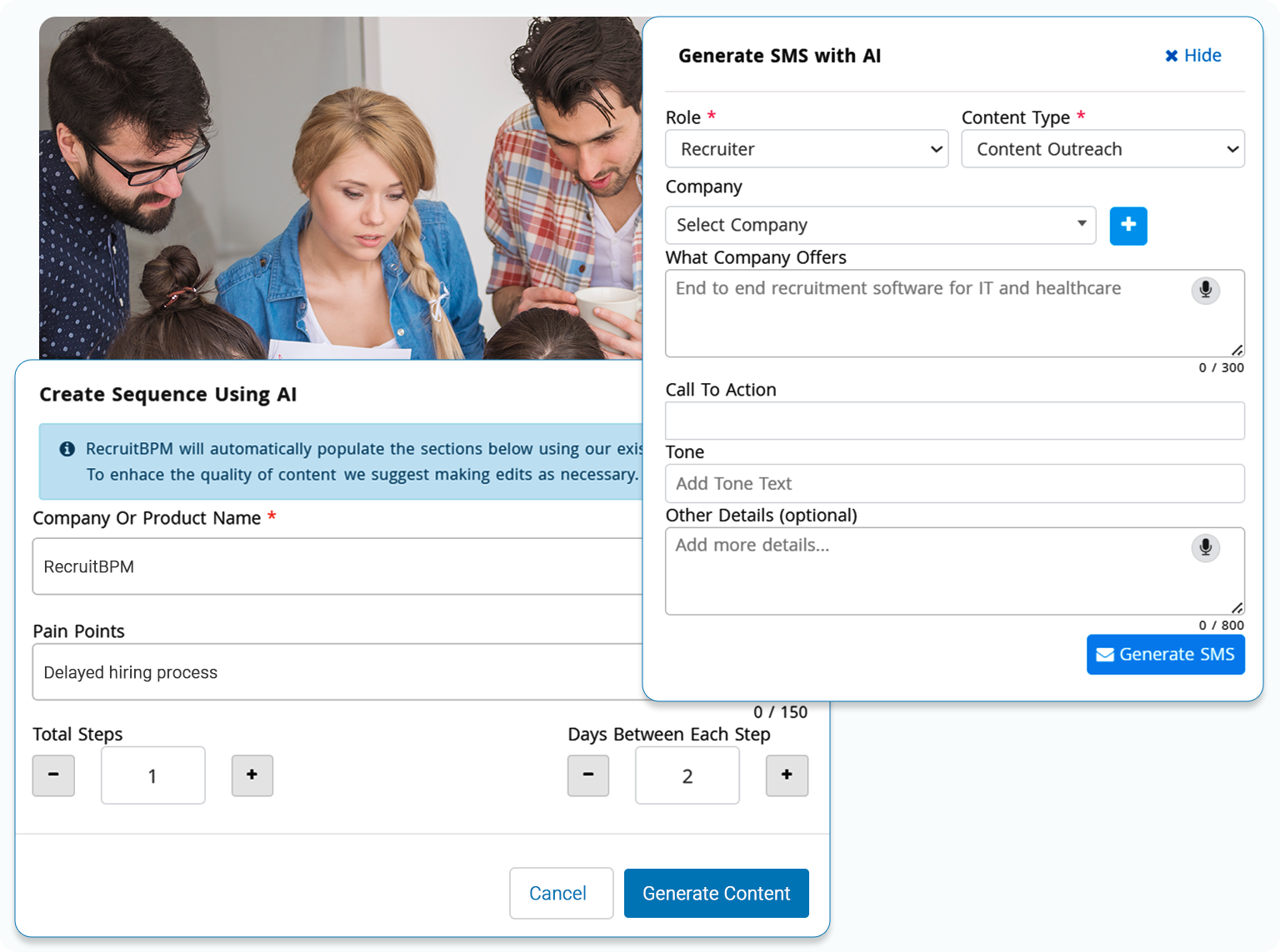Click the info icon in the blue notice banner
The width and height of the screenshot is (1280, 952).
pos(67,449)
